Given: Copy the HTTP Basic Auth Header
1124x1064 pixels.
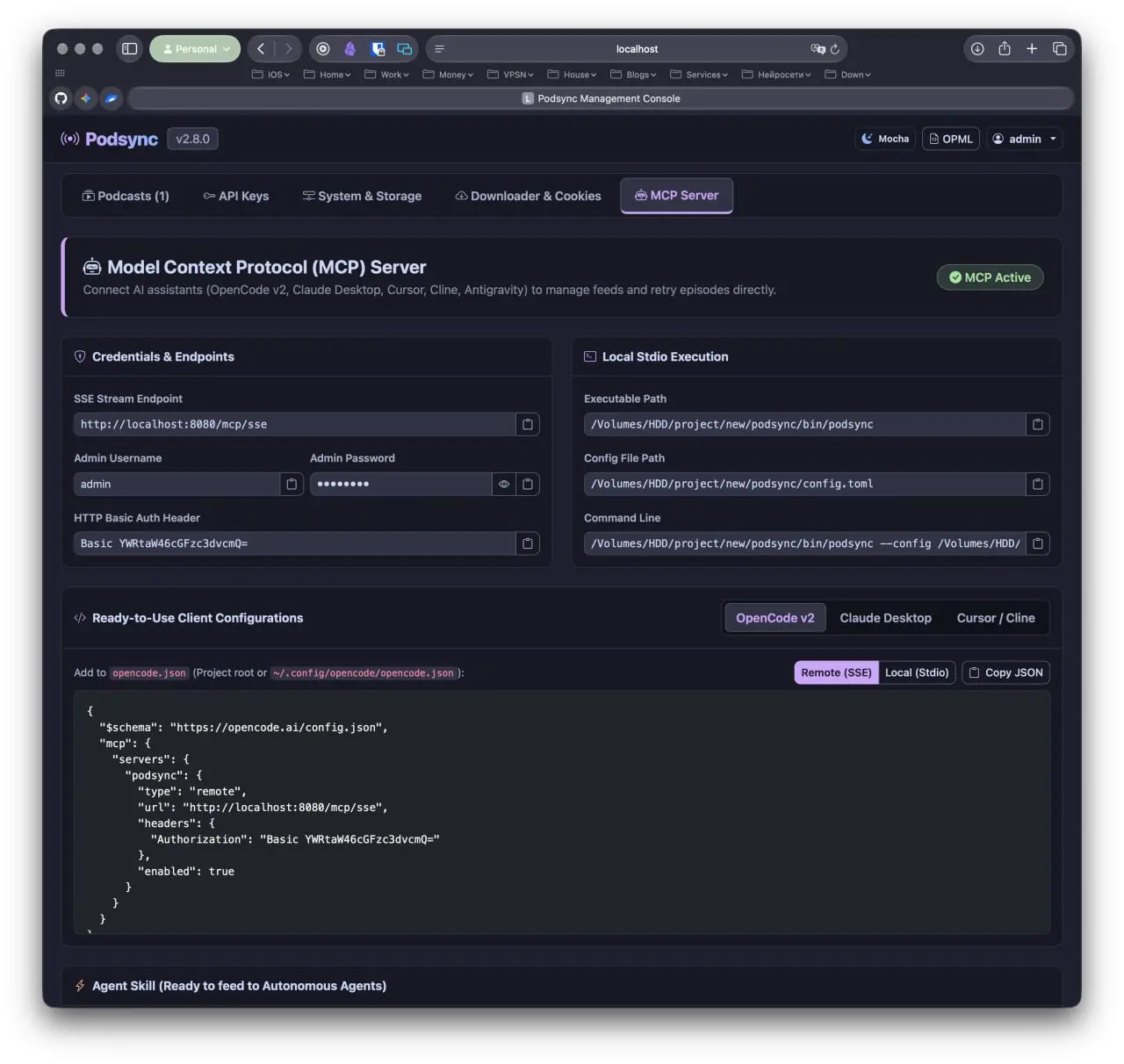Looking at the screenshot, I should coord(528,543).
